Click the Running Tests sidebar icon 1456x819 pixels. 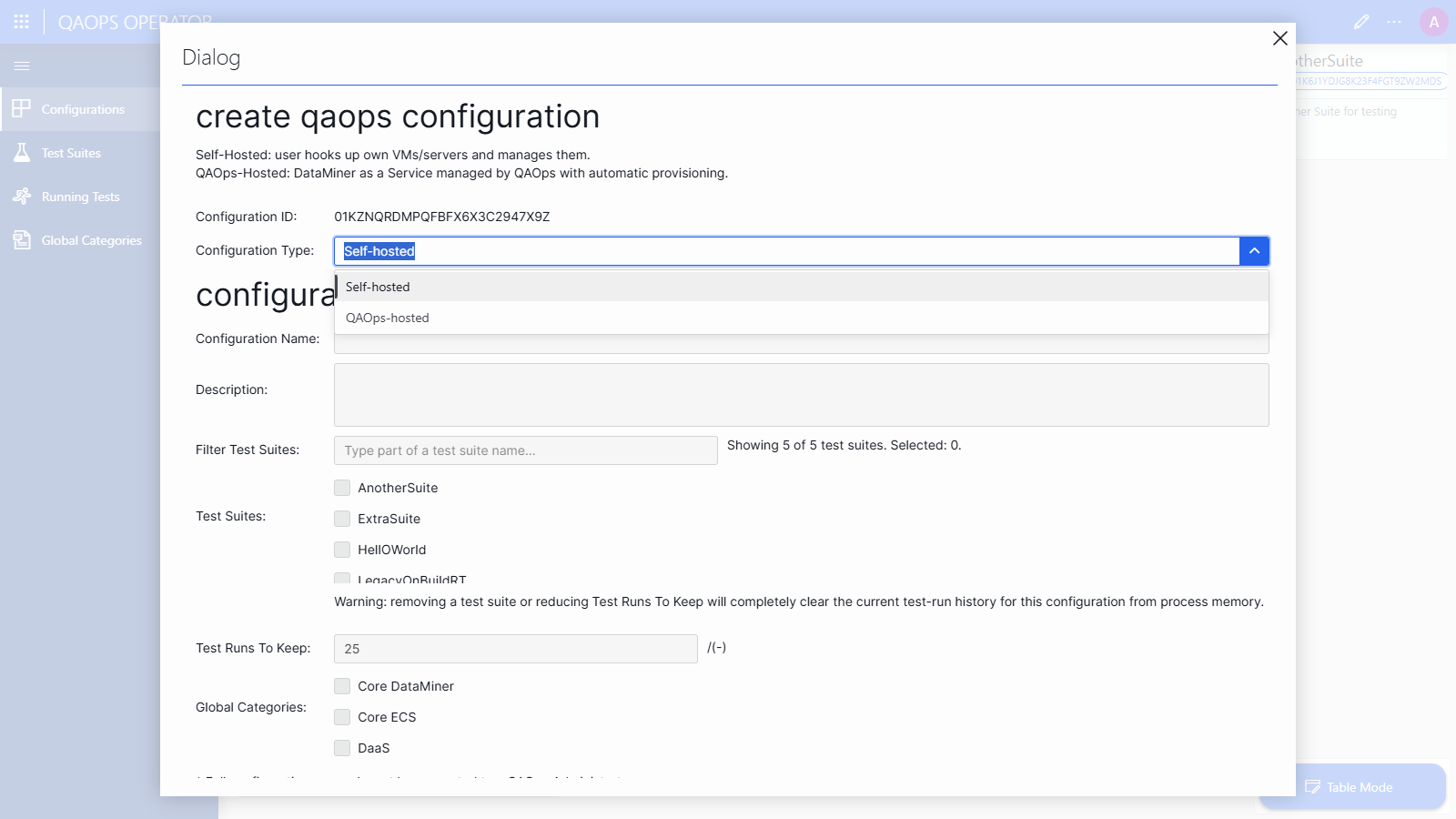(22, 197)
